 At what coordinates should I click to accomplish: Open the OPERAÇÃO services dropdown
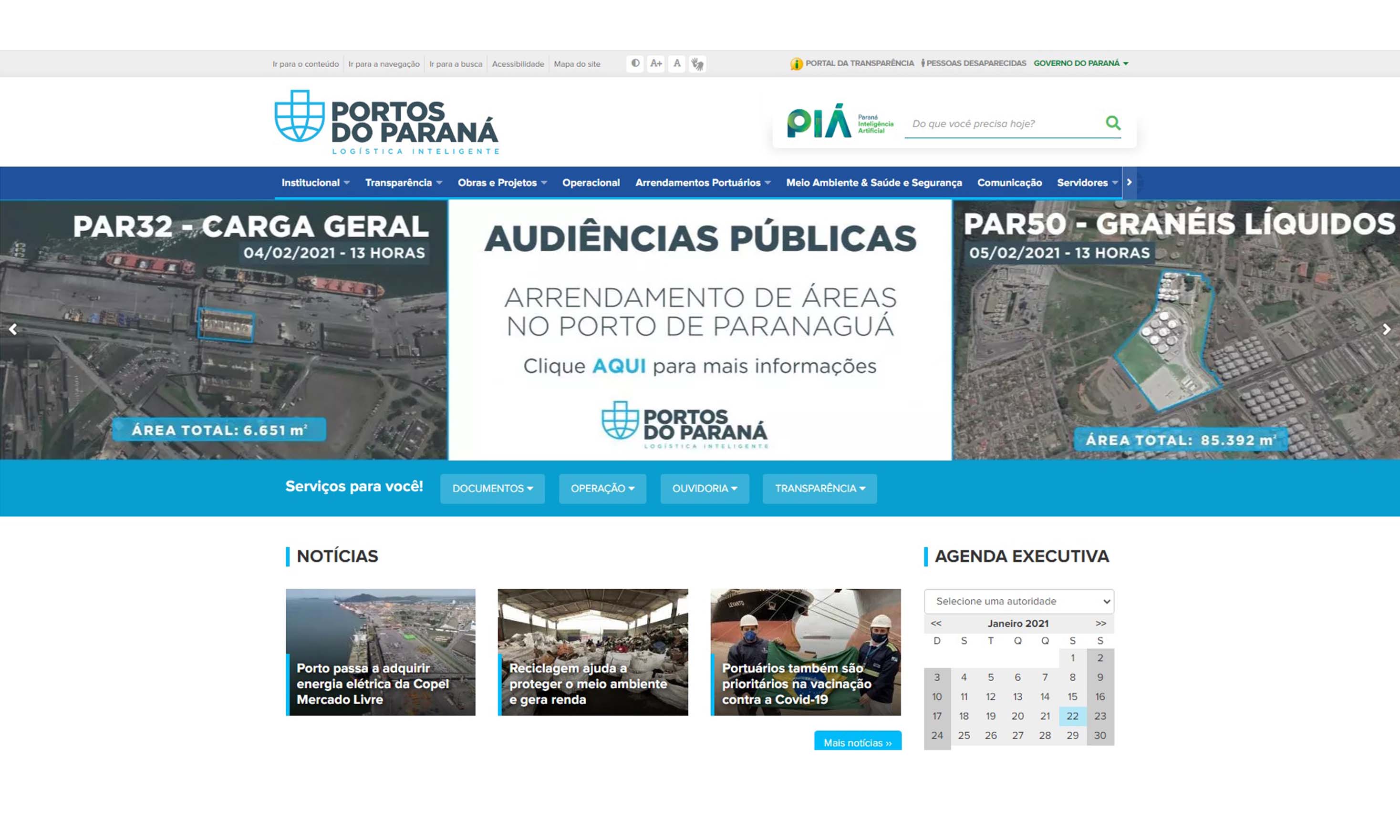[602, 489]
